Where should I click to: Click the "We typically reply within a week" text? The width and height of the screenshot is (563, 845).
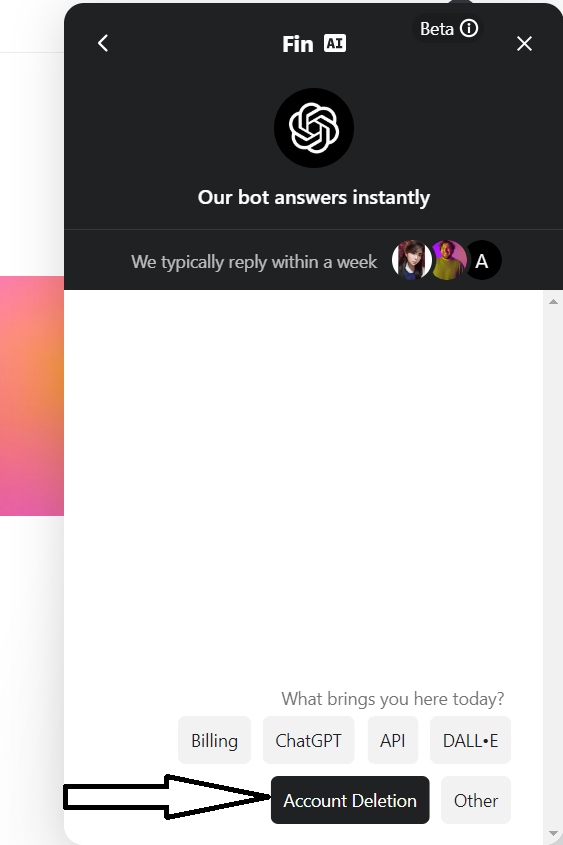(254, 262)
